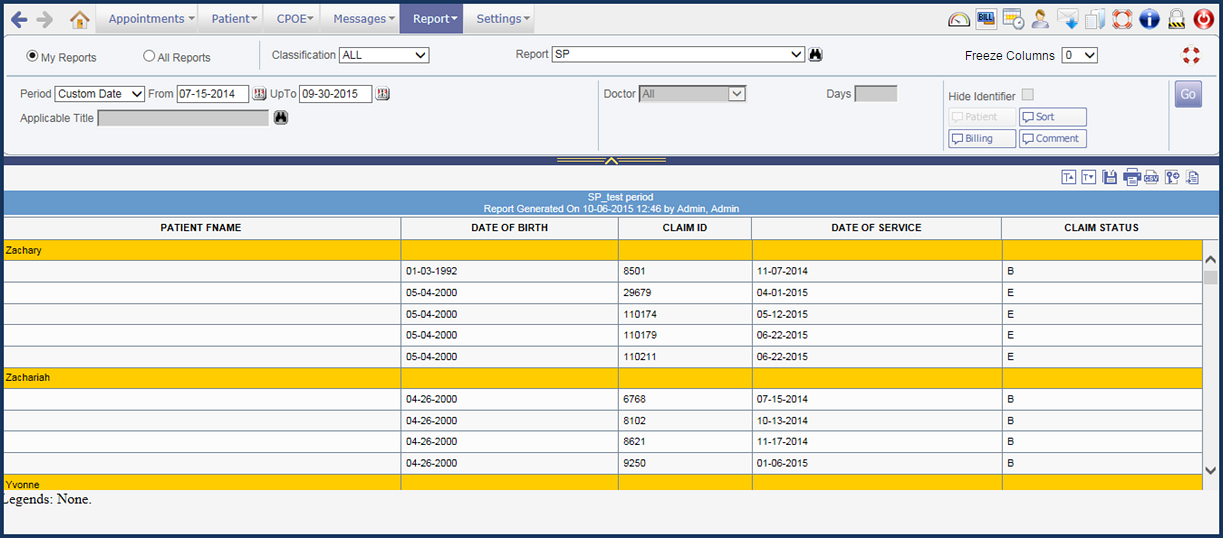The image size is (1223, 538).
Task: Click the From date field
Action: (213, 94)
